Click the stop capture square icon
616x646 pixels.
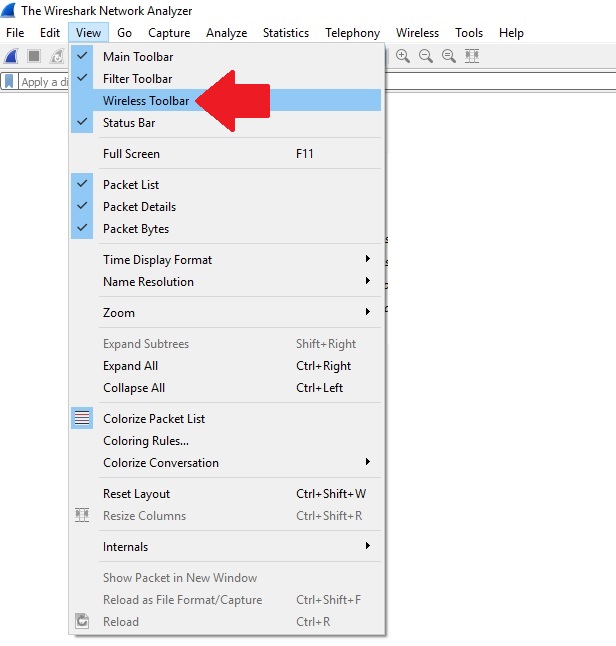[x=34, y=56]
